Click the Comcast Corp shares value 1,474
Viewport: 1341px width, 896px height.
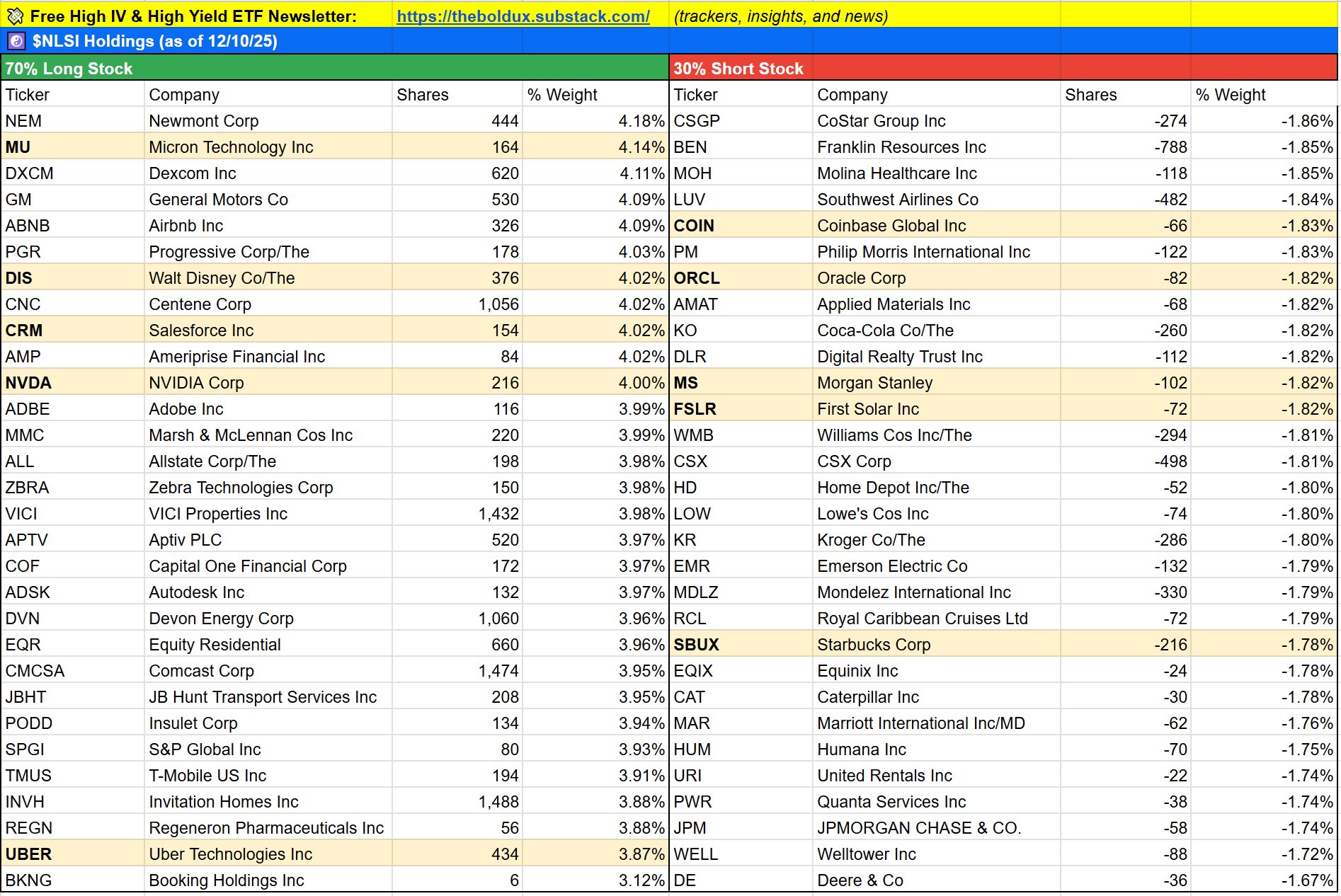(x=457, y=671)
